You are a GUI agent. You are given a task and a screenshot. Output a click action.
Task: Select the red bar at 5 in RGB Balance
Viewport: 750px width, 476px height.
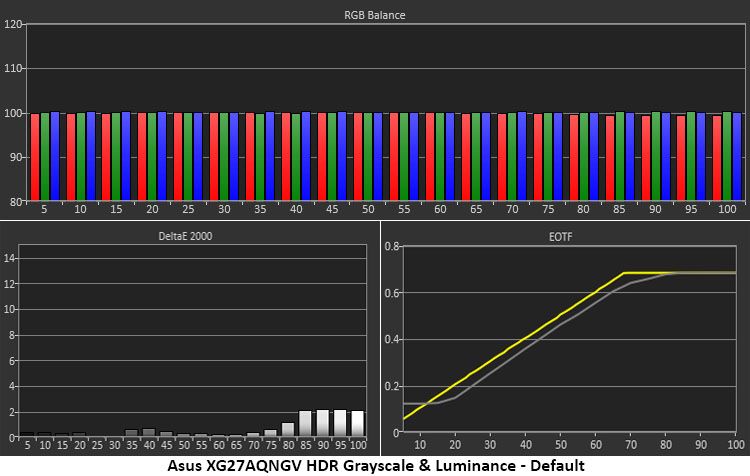tap(35, 157)
